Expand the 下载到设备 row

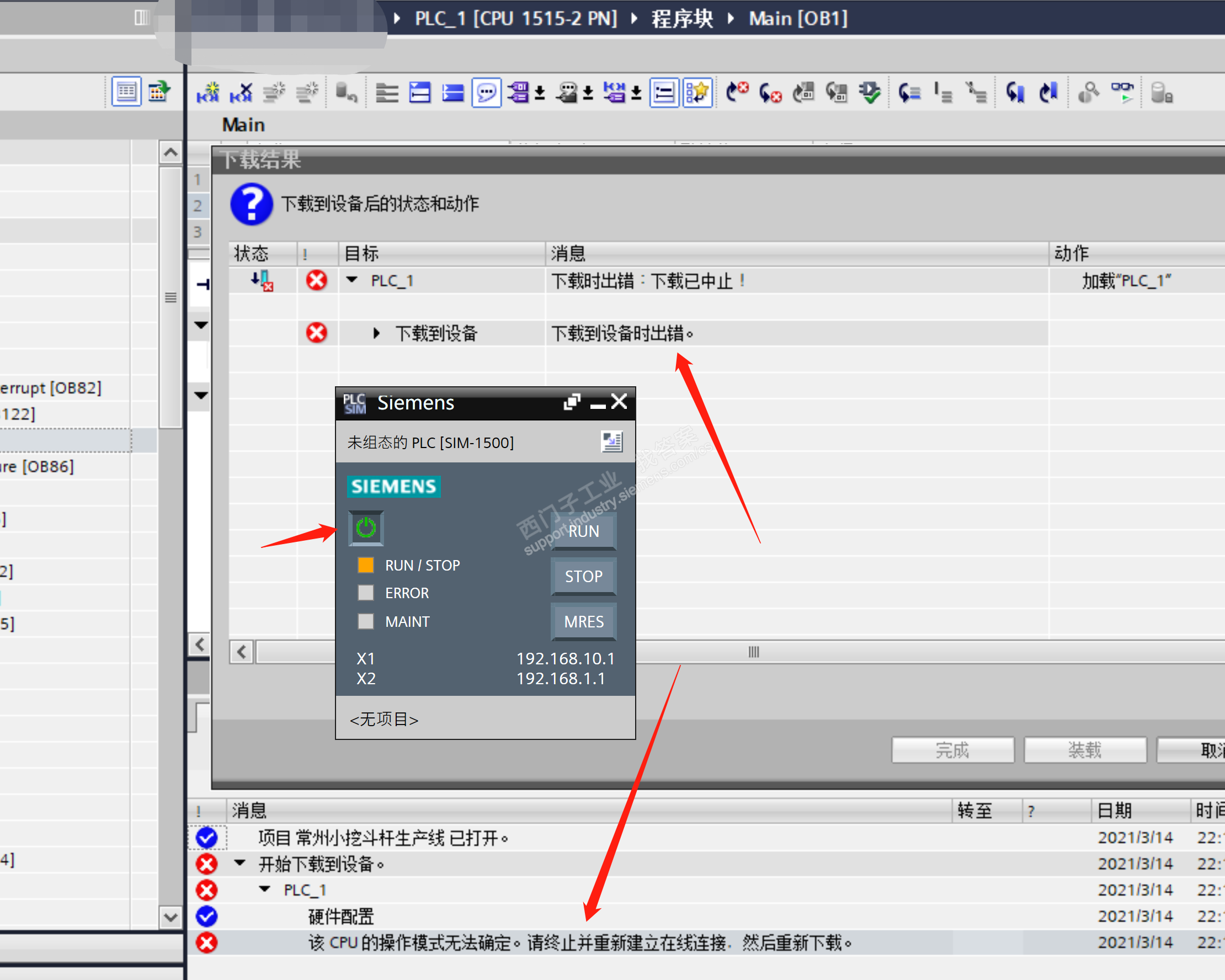coord(376,333)
